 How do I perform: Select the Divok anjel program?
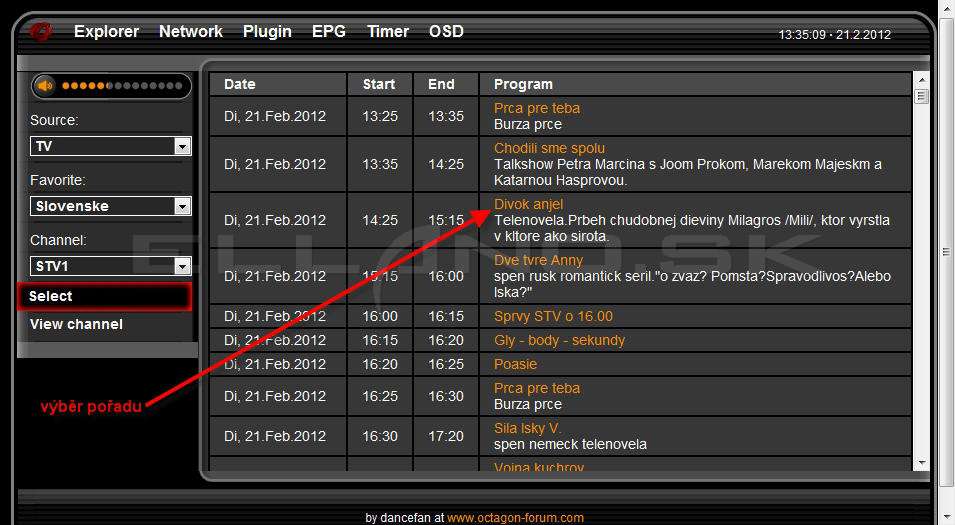tap(529, 205)
